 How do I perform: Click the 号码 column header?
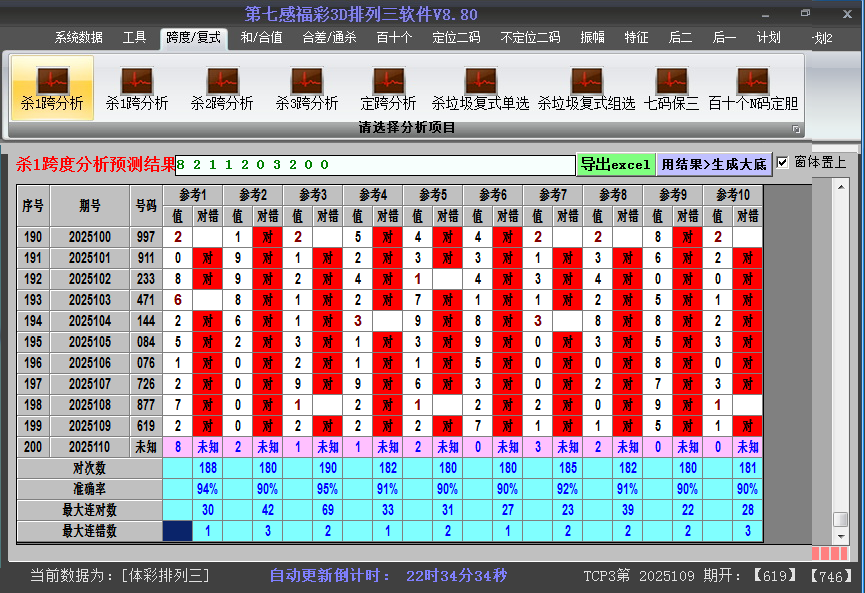tap(146, 206)
